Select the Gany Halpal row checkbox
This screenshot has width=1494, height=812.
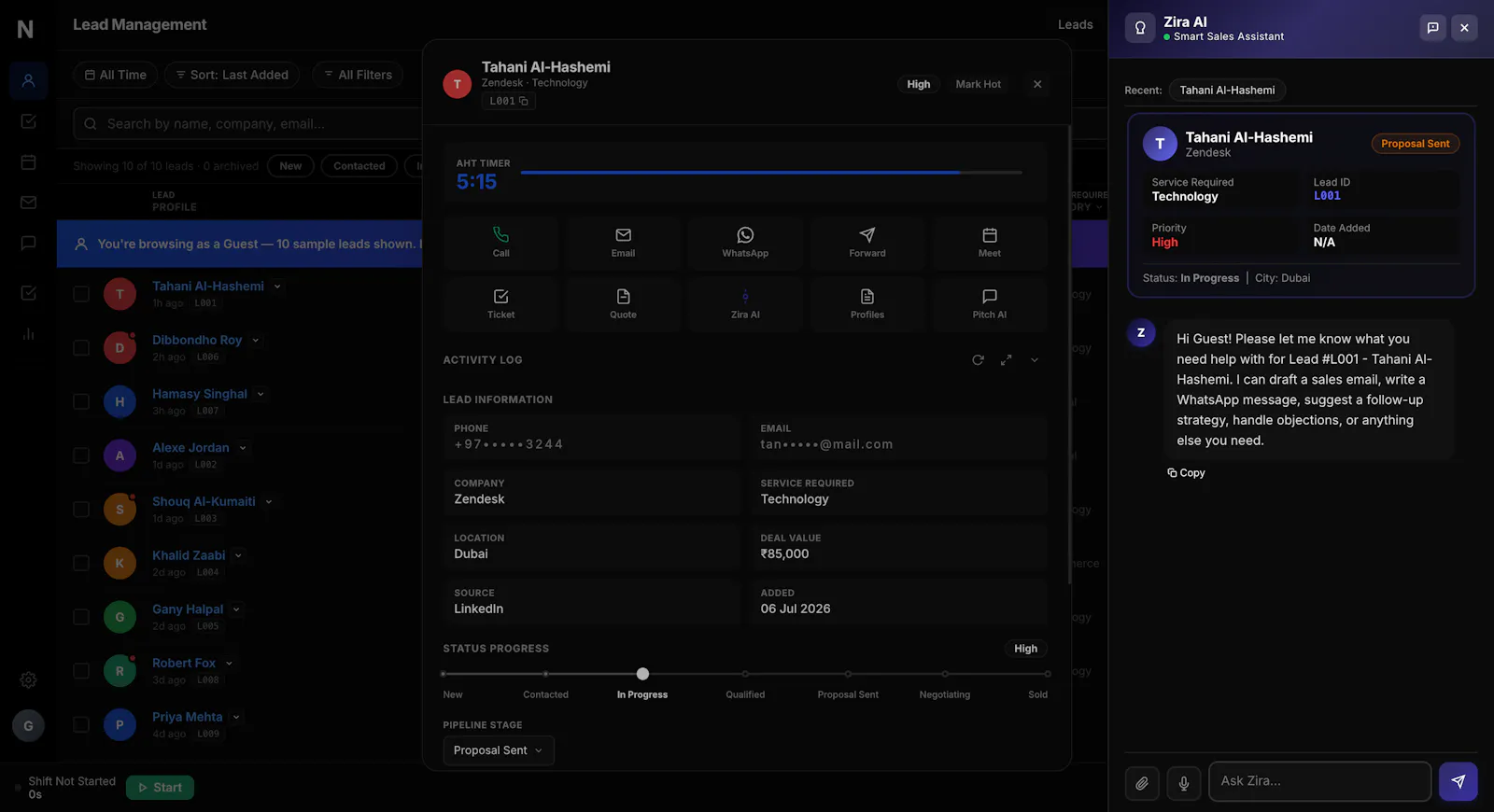pyautogui.click(x=81, y=617)
